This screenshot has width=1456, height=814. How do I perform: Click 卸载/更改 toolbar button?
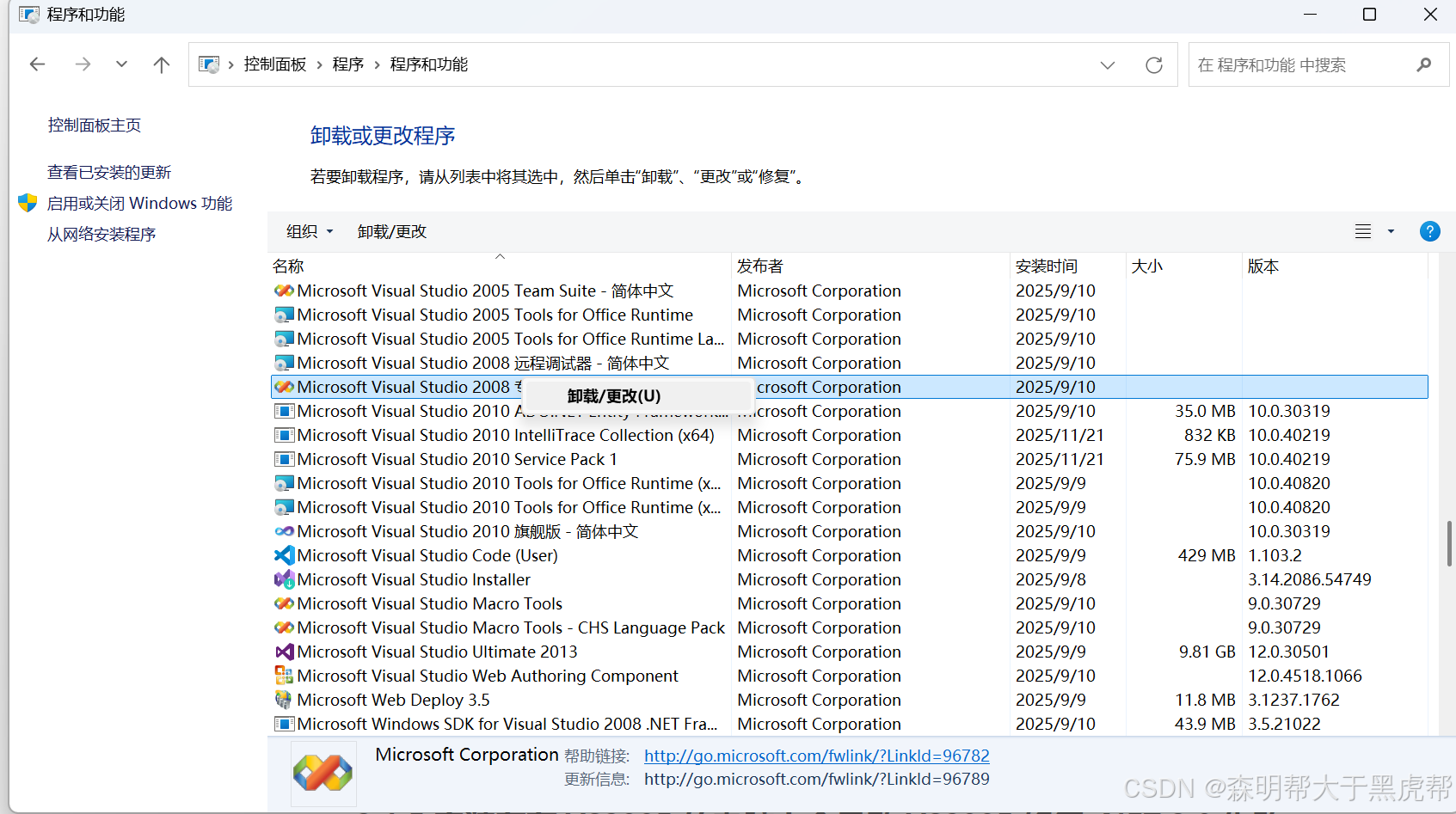coord(392,232)
